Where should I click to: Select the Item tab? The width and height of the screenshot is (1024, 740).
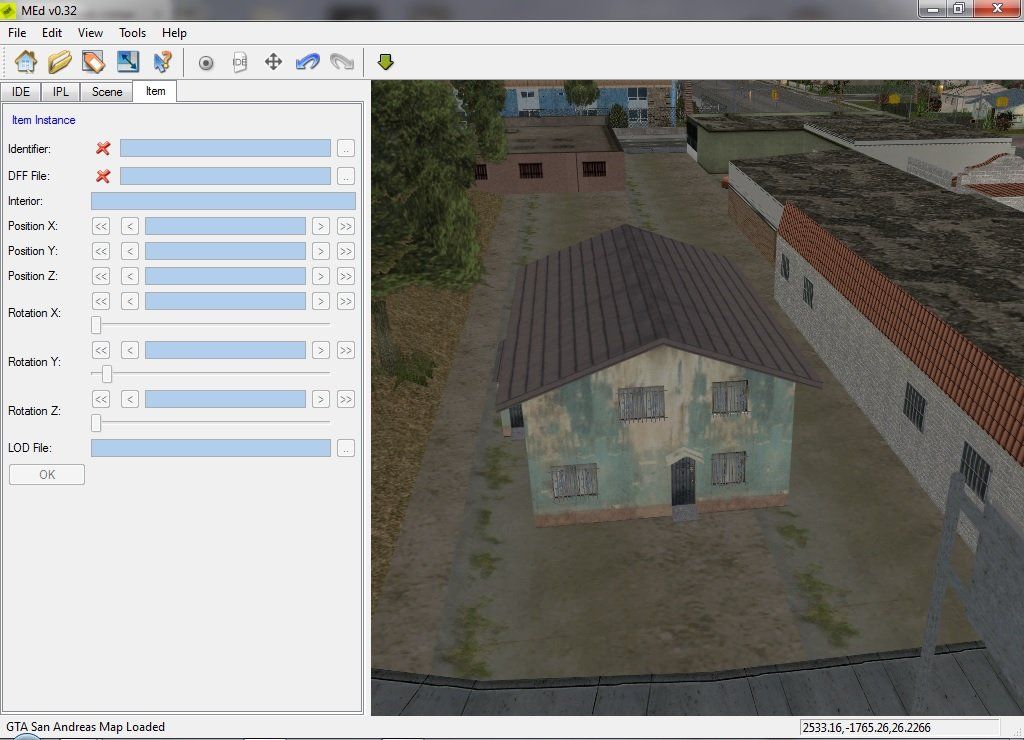coord(155,91)
